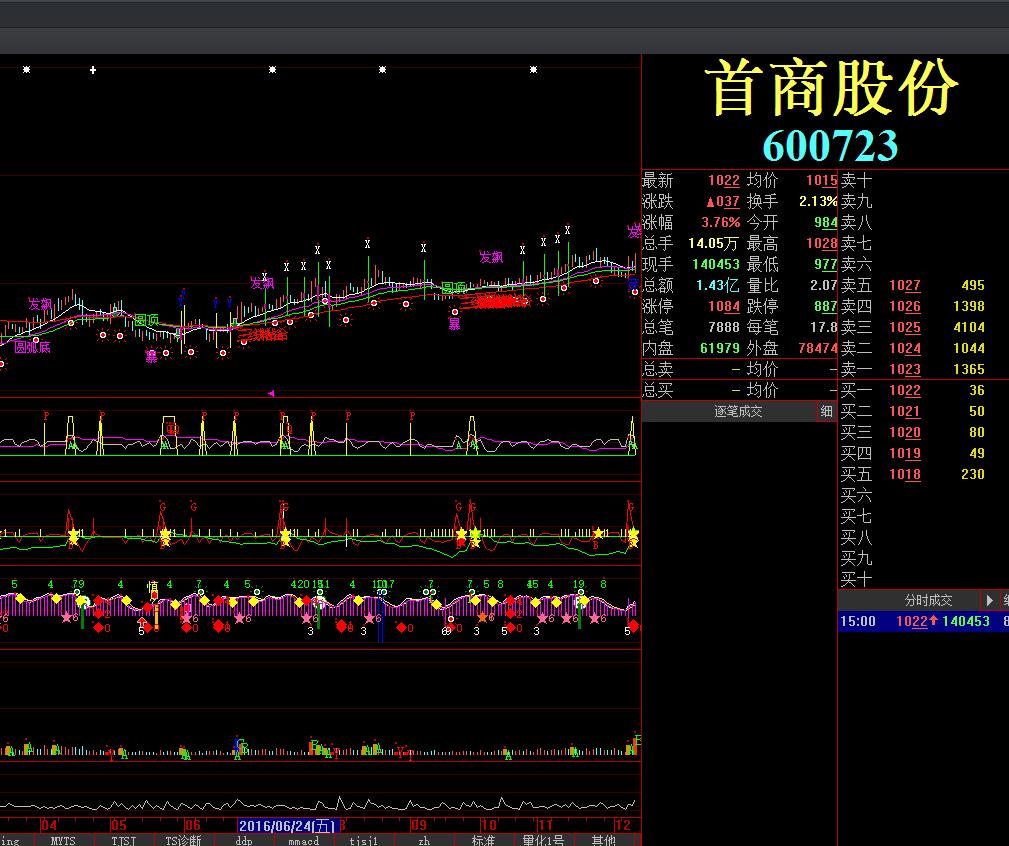
Task: Click the 卖三 volume 4104
Action: point(969,327)
